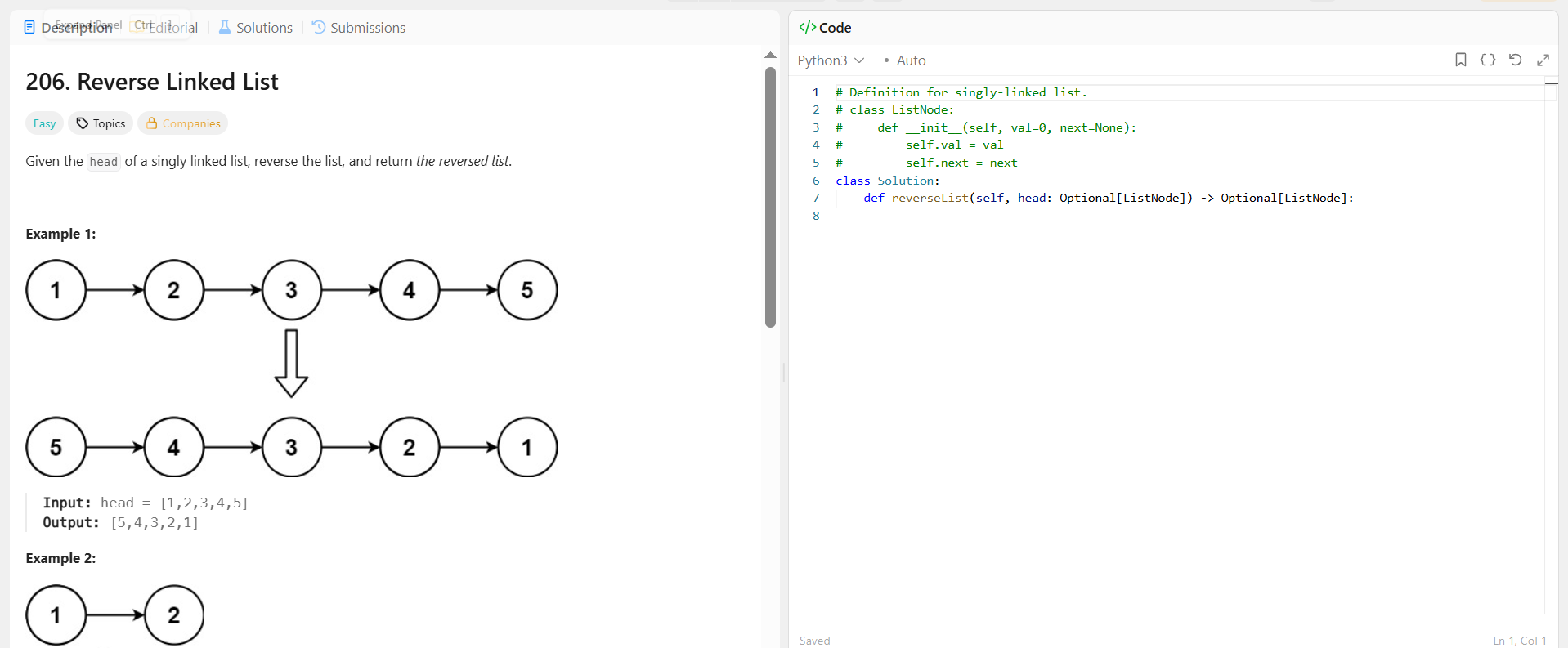Click the Submissions history clock icon
1568x648 pixels.
click(x=319, y=27)
